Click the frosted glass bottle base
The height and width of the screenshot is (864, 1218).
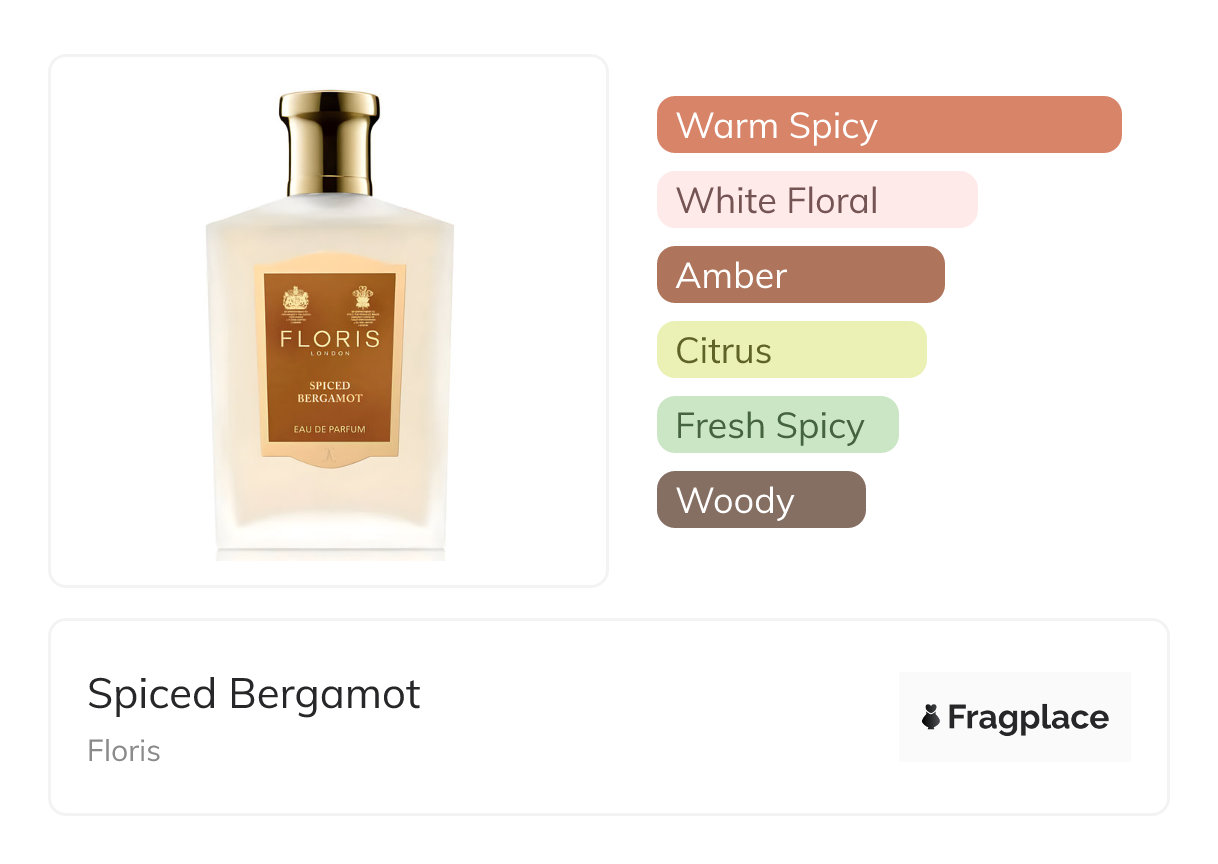point(330,520)
